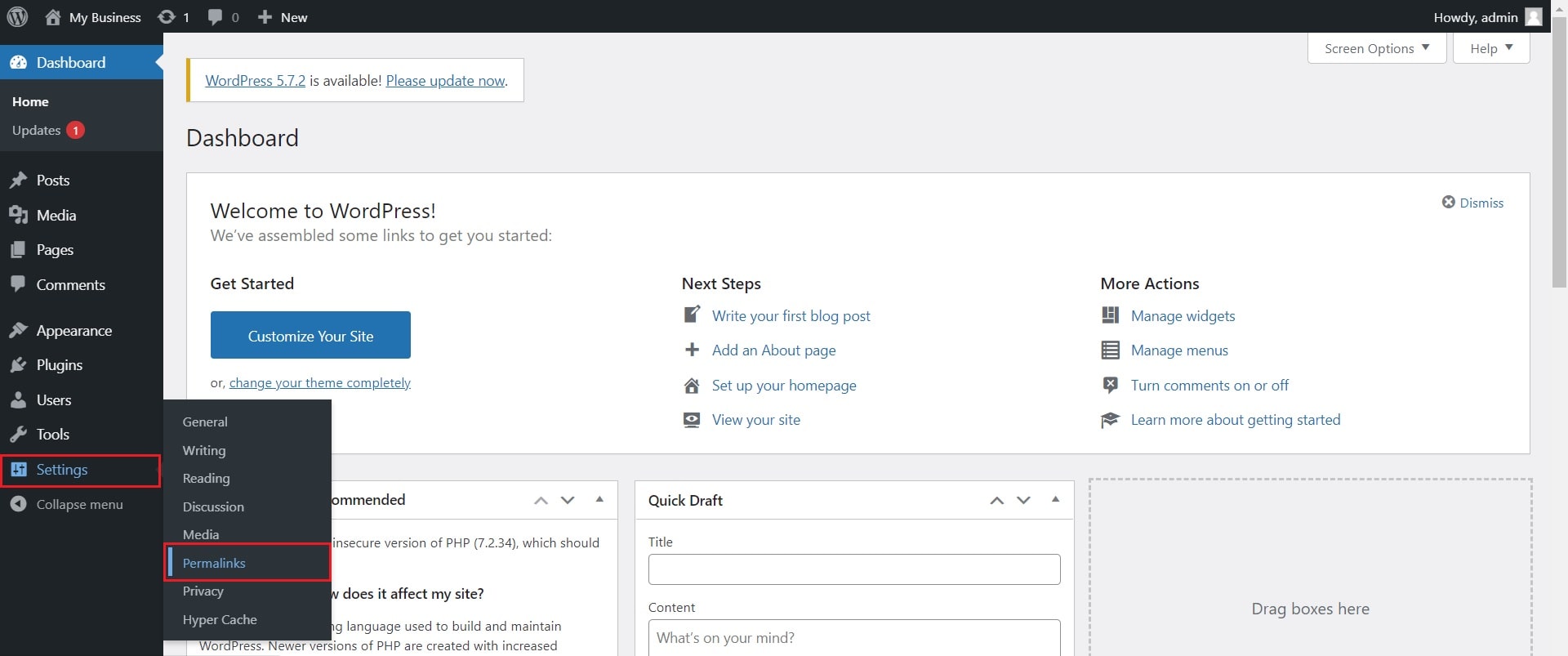Toggle Quick Draft panel collapse triangle
This screenshot has height=656, width=1568.
[x=1055, y=499]
